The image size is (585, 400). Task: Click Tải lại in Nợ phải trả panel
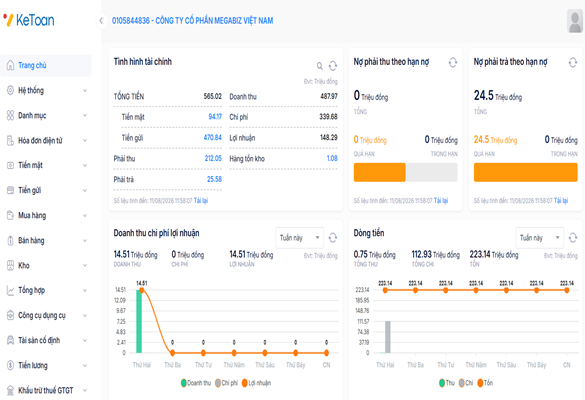click(561, 201)
